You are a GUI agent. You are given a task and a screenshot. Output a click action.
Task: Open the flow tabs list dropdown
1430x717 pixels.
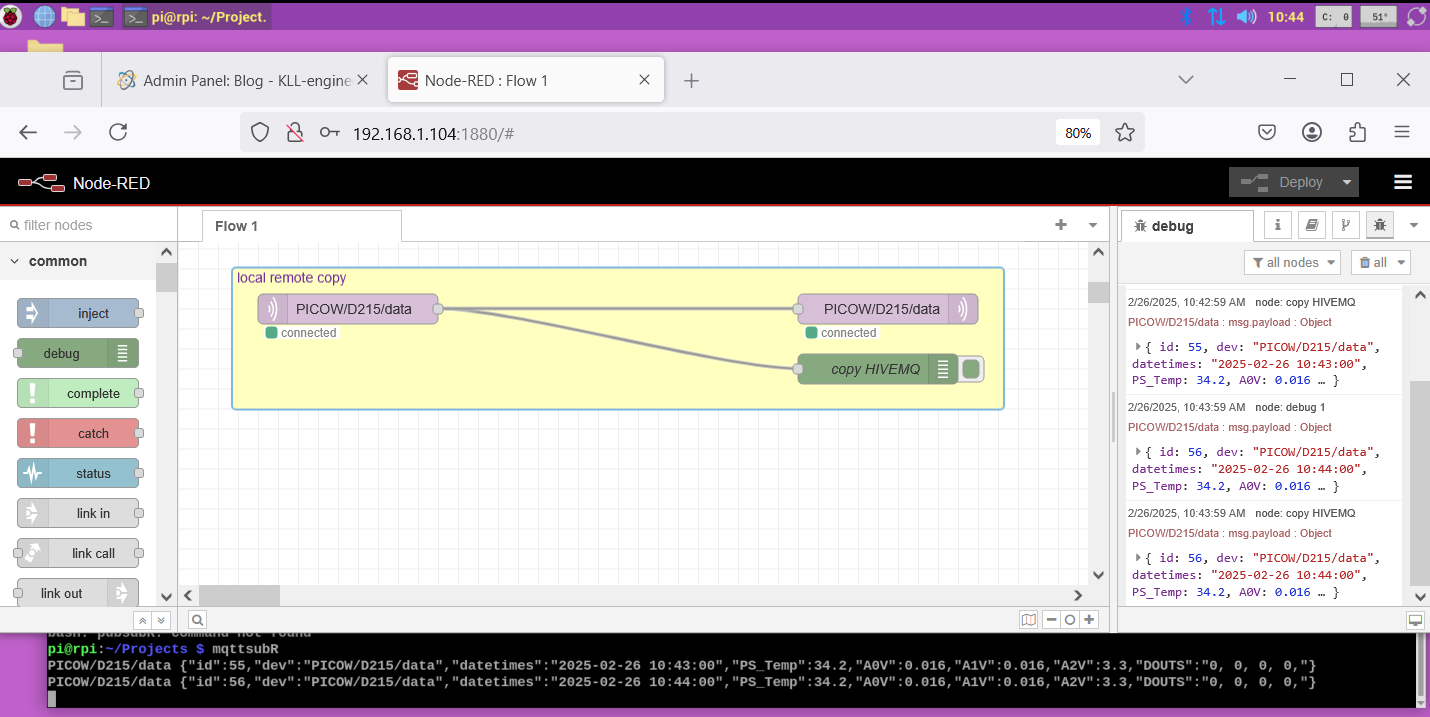[x=1093, y=225]
